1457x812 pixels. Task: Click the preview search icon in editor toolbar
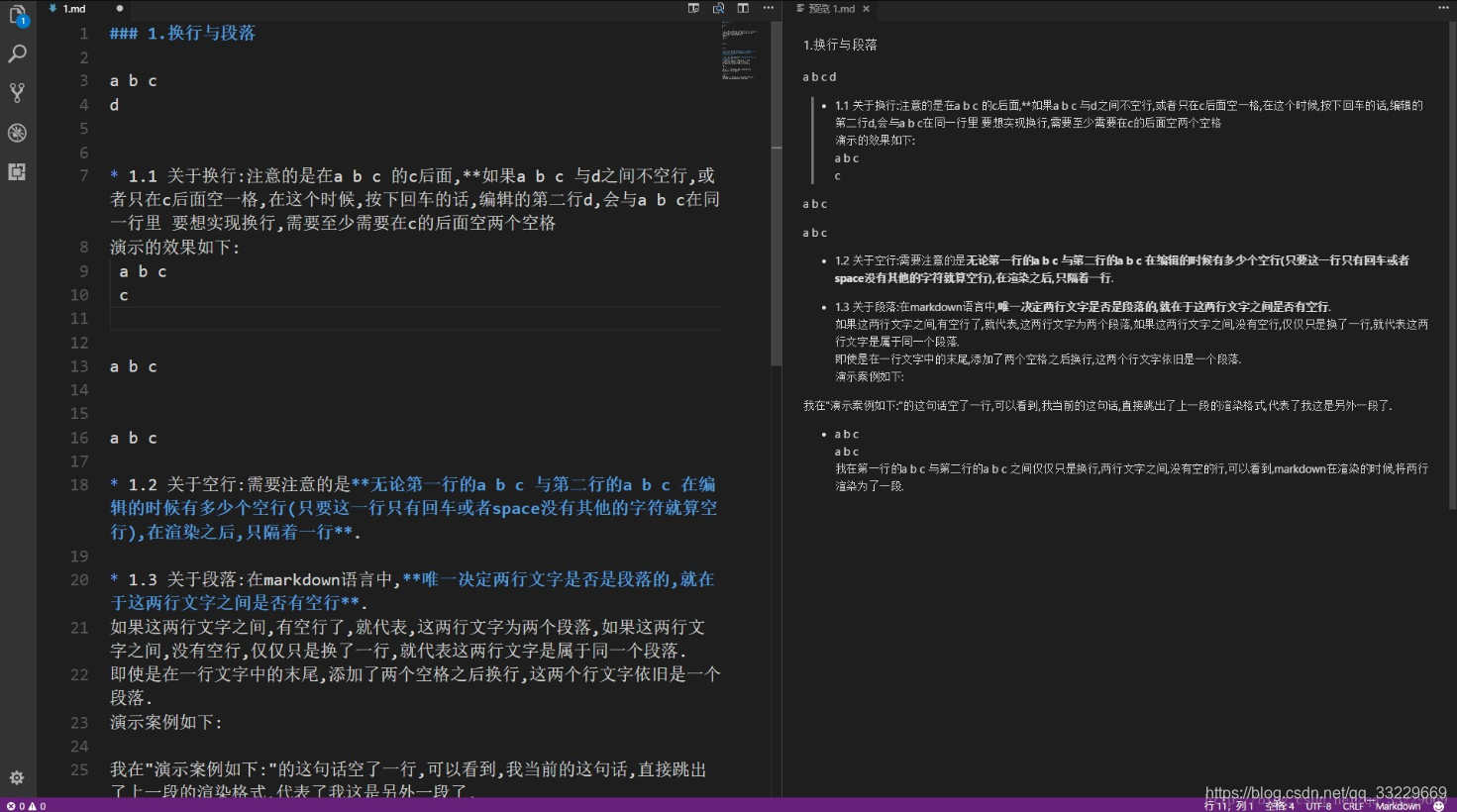[x=718, y=8]
